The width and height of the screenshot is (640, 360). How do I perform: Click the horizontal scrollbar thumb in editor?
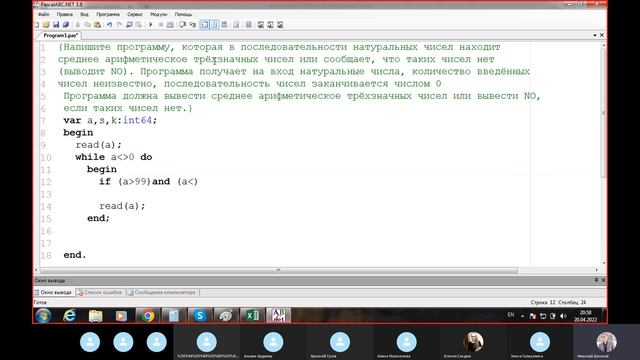tap(279, 270)
